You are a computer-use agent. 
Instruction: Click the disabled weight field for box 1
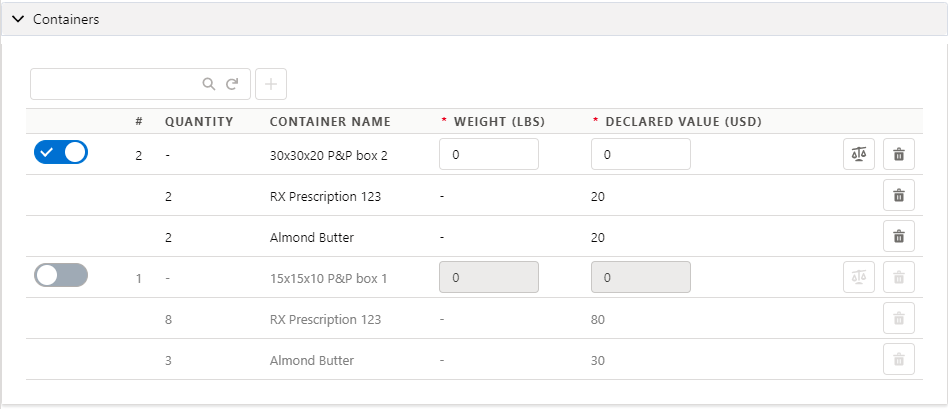tap(489, 278)
